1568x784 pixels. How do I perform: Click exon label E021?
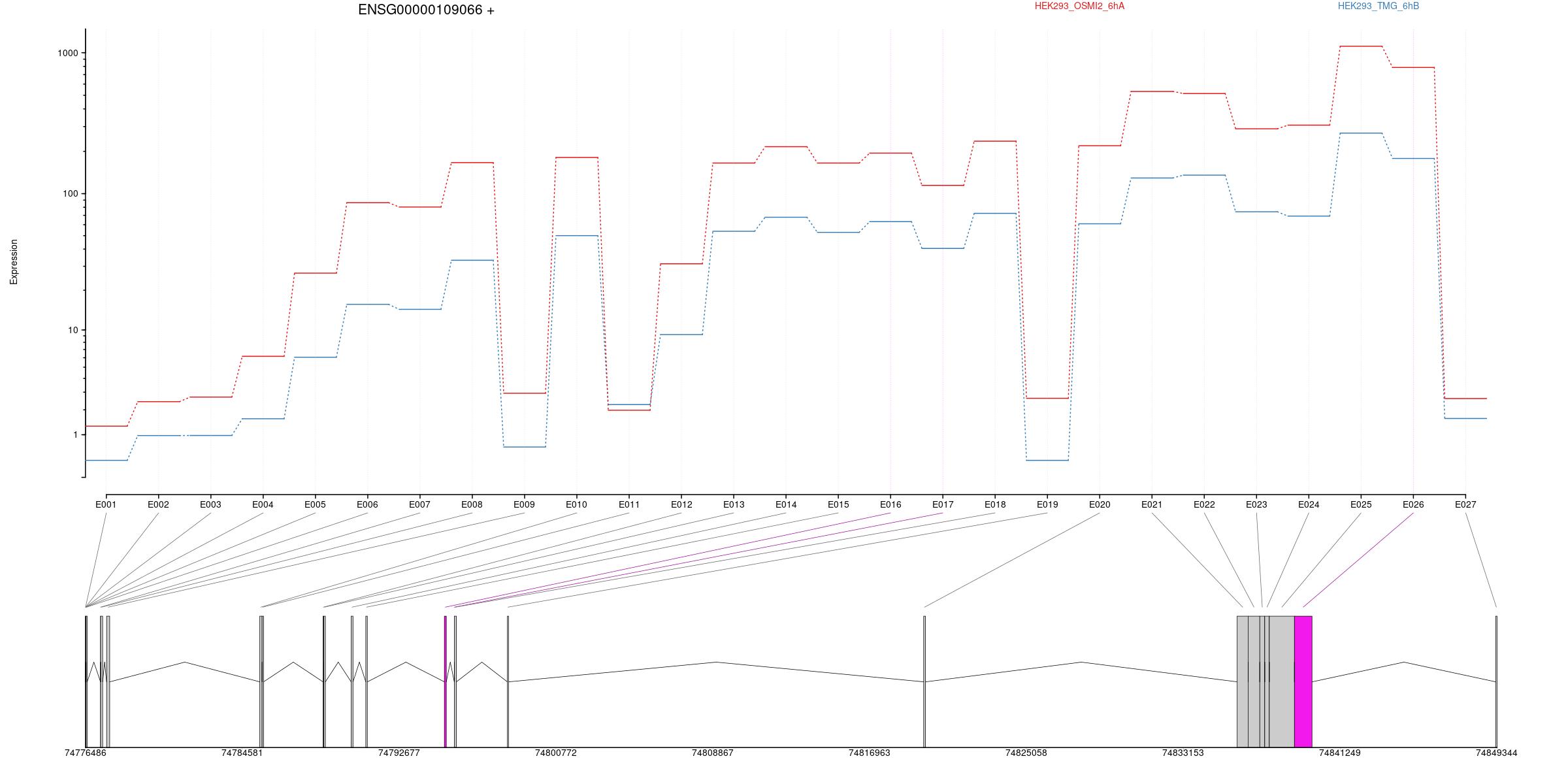click(x=1152, y=505)
